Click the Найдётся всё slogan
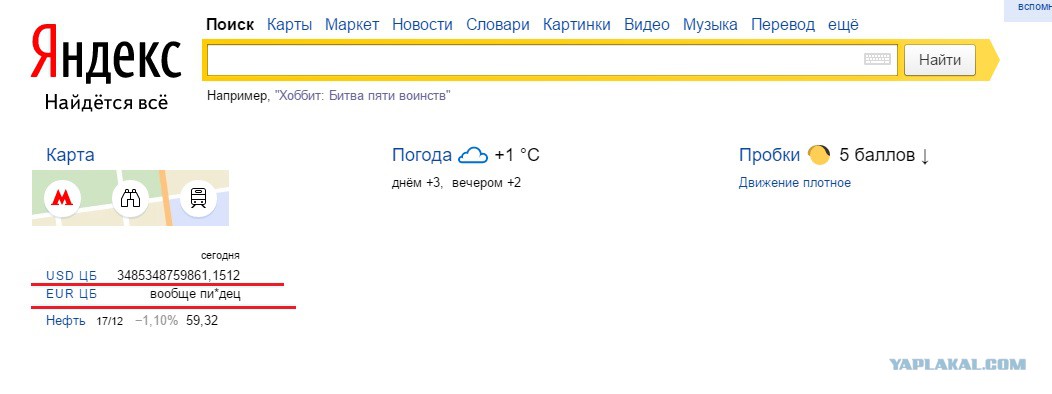Viewport: 1052px width, 394px height. pyautogui.click(x=106, y=103)
